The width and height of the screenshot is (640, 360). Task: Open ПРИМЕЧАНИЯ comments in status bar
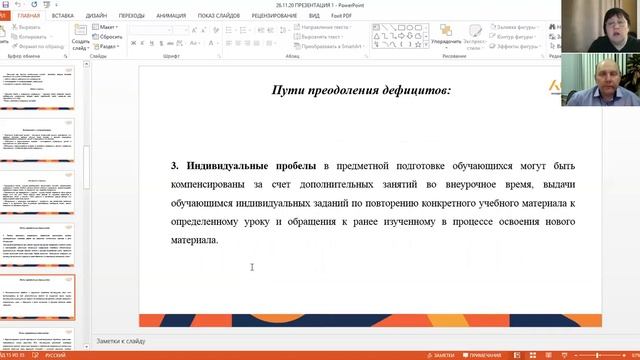[x=482, y=356]
